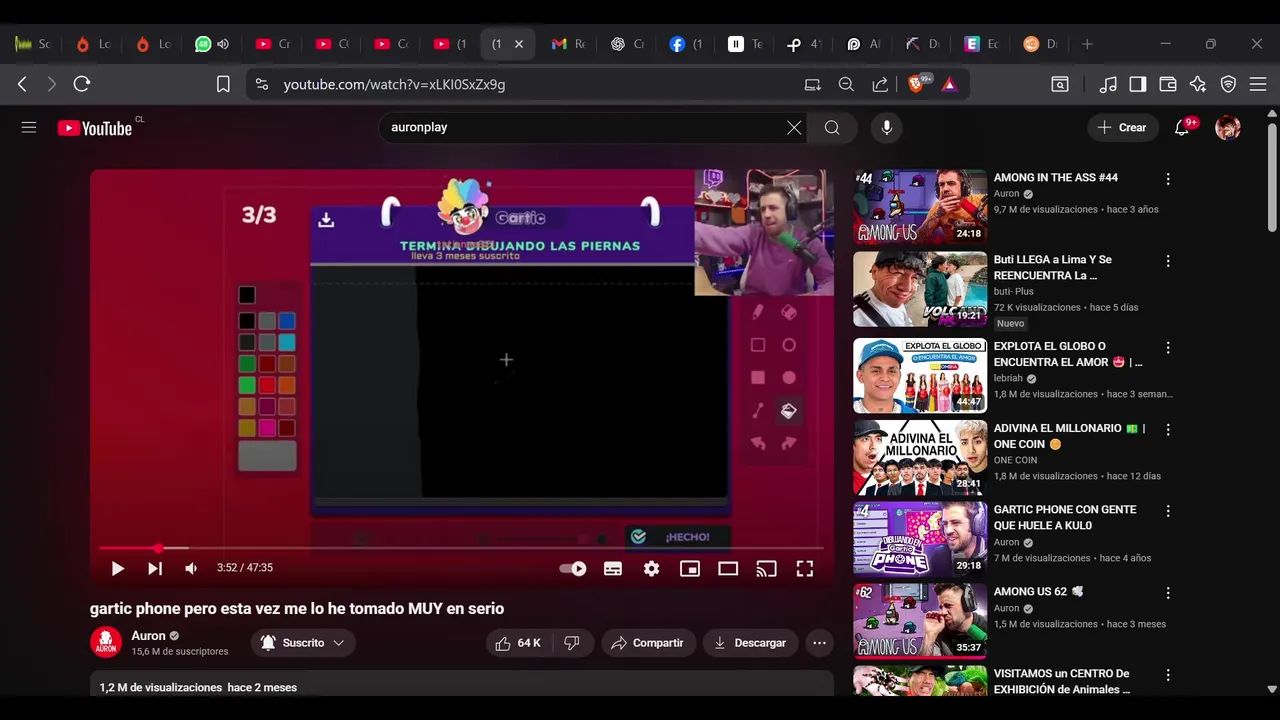
Task: Open YouTube notifications bell
Action: coord(1182,127)
